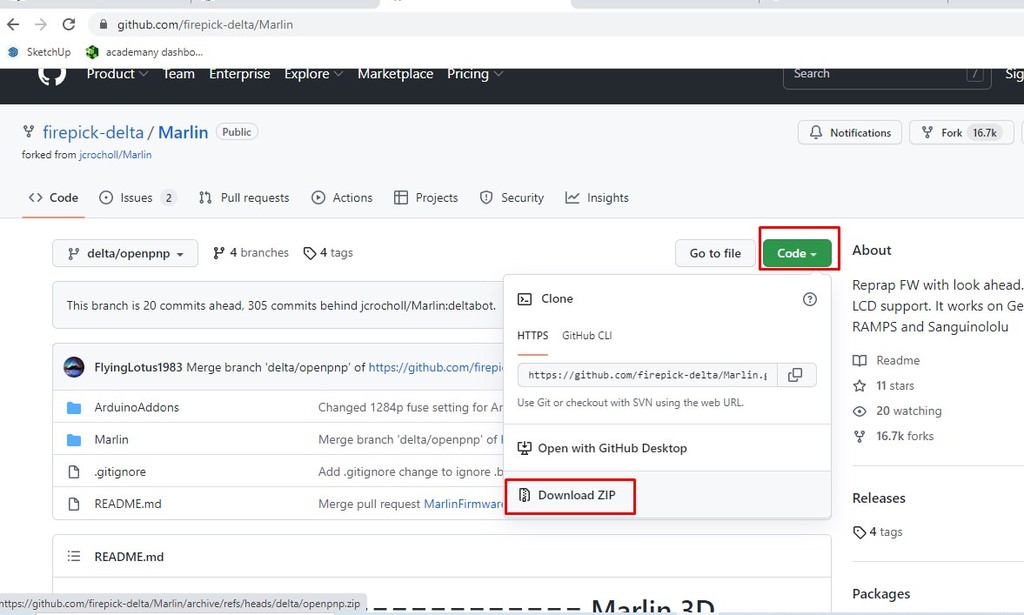This screenshot has width=1024, height=615.
Task: Switch to the Projects tab
Action: click(x=426, y=197)
